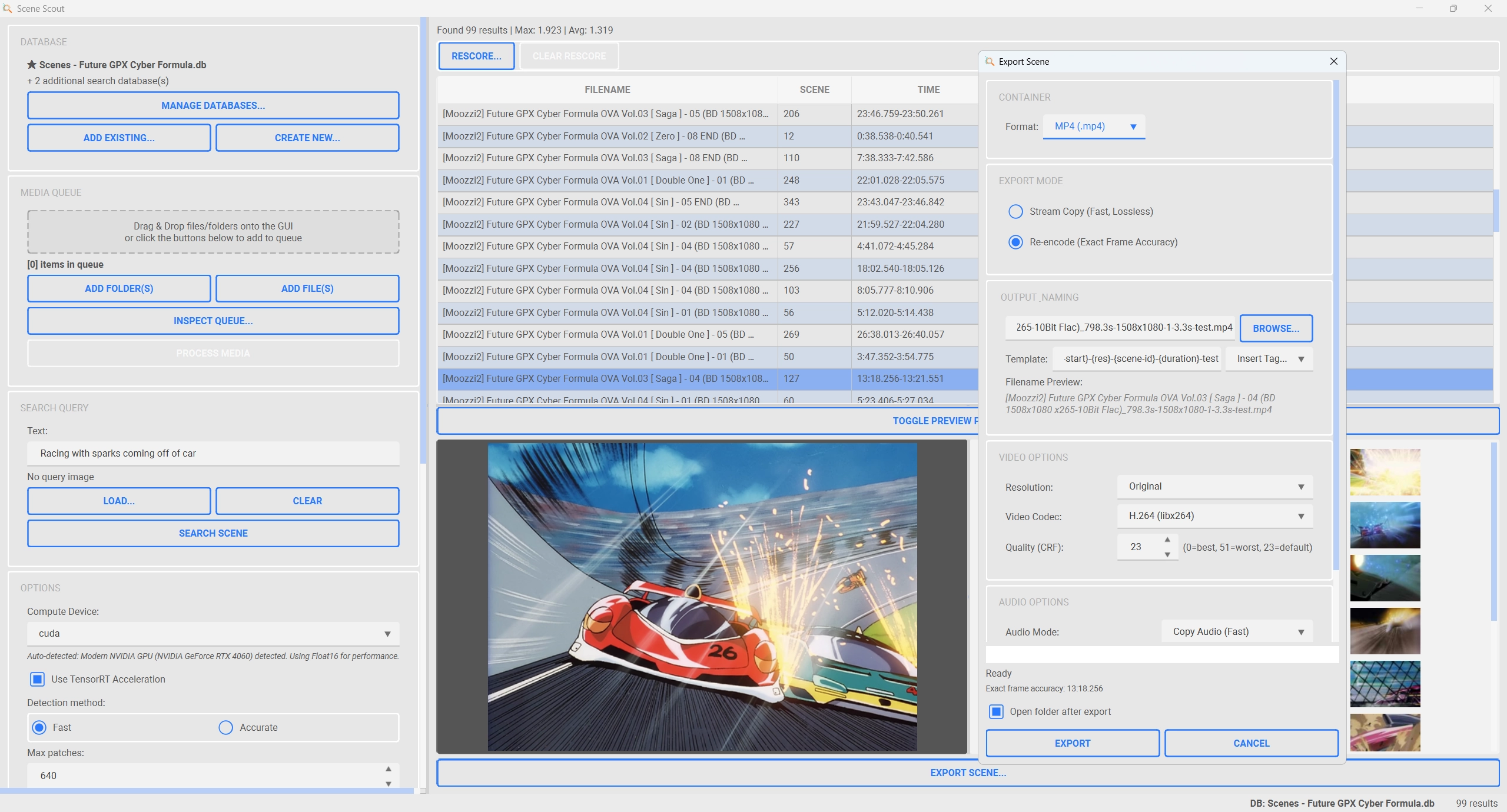Click the Scene Scout app icon in title bar
The image size is (1507, 812).
(x=8, y=8)
